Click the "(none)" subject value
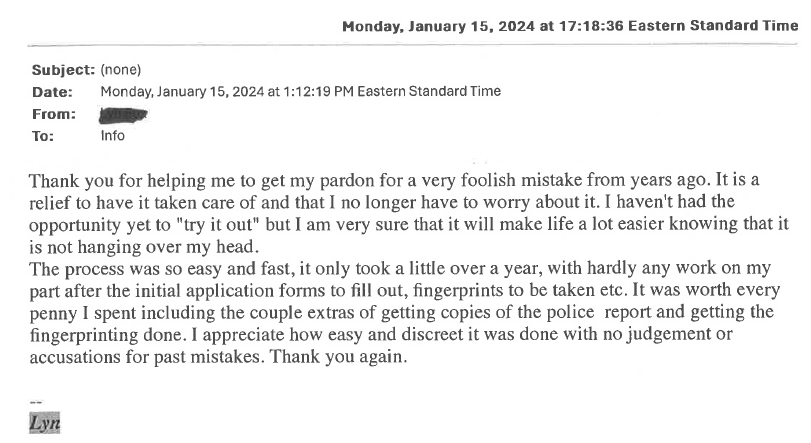The width and height of the screenshot is (811, 443). click(121, 70)
